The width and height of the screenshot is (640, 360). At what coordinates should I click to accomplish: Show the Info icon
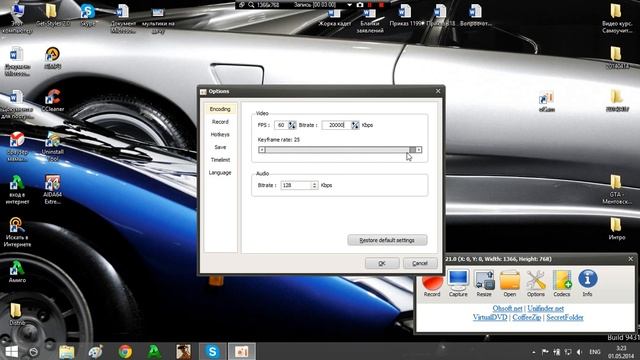(x=587, y=283)
